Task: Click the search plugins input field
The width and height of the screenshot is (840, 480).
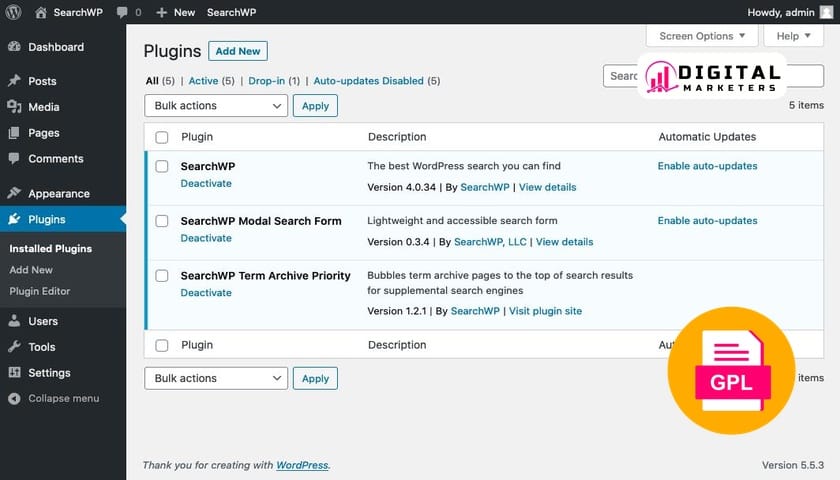Action: coord(622,76)
